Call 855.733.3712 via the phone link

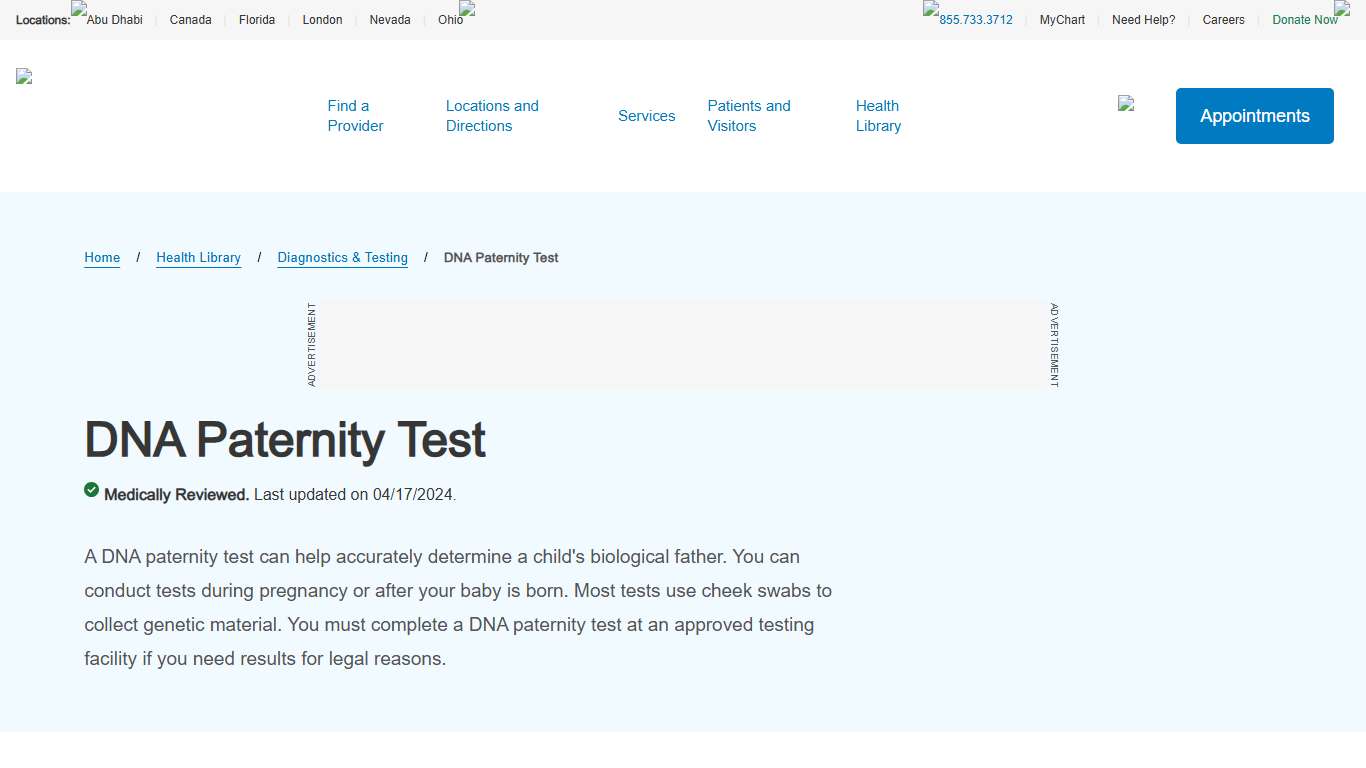tap(974, 19)
